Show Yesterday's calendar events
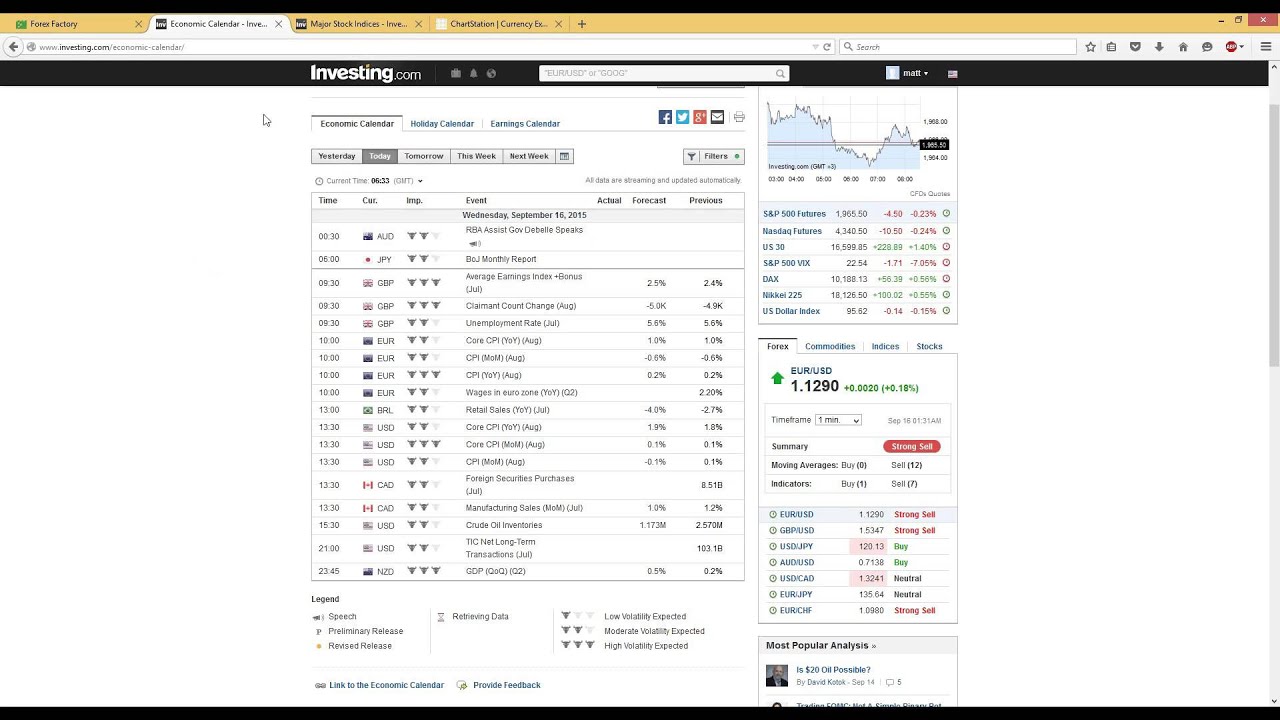1280x720 pixels. (x=337, y=156)
